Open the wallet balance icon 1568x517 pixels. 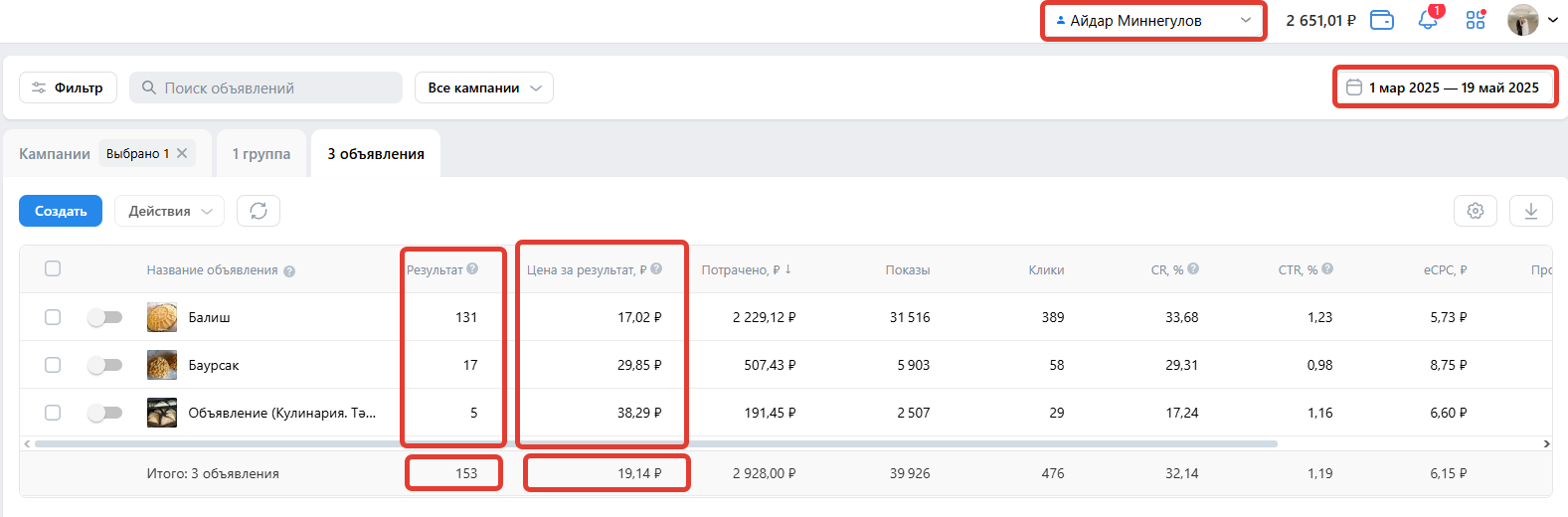click(1382, 20)
